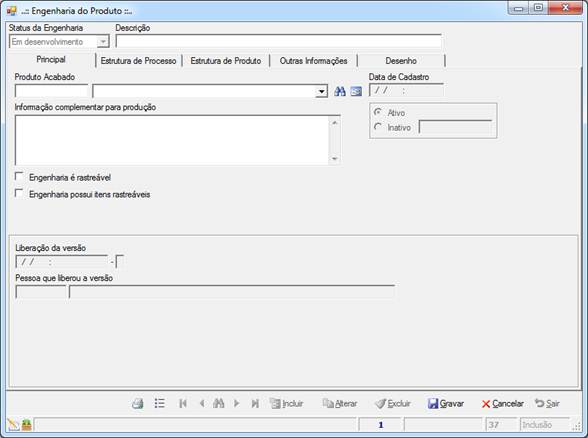Image resolution: width=588 pixels, height=438 pixels.
Task: Check Engenharia possui itens rastreáveis
Action: (19, 193)
